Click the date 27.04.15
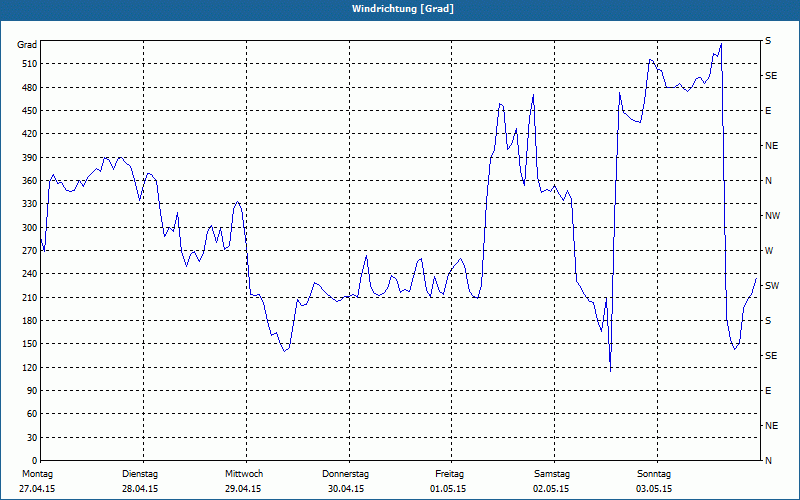The width and height of the screenshot is (800, 500). [37, 489]
